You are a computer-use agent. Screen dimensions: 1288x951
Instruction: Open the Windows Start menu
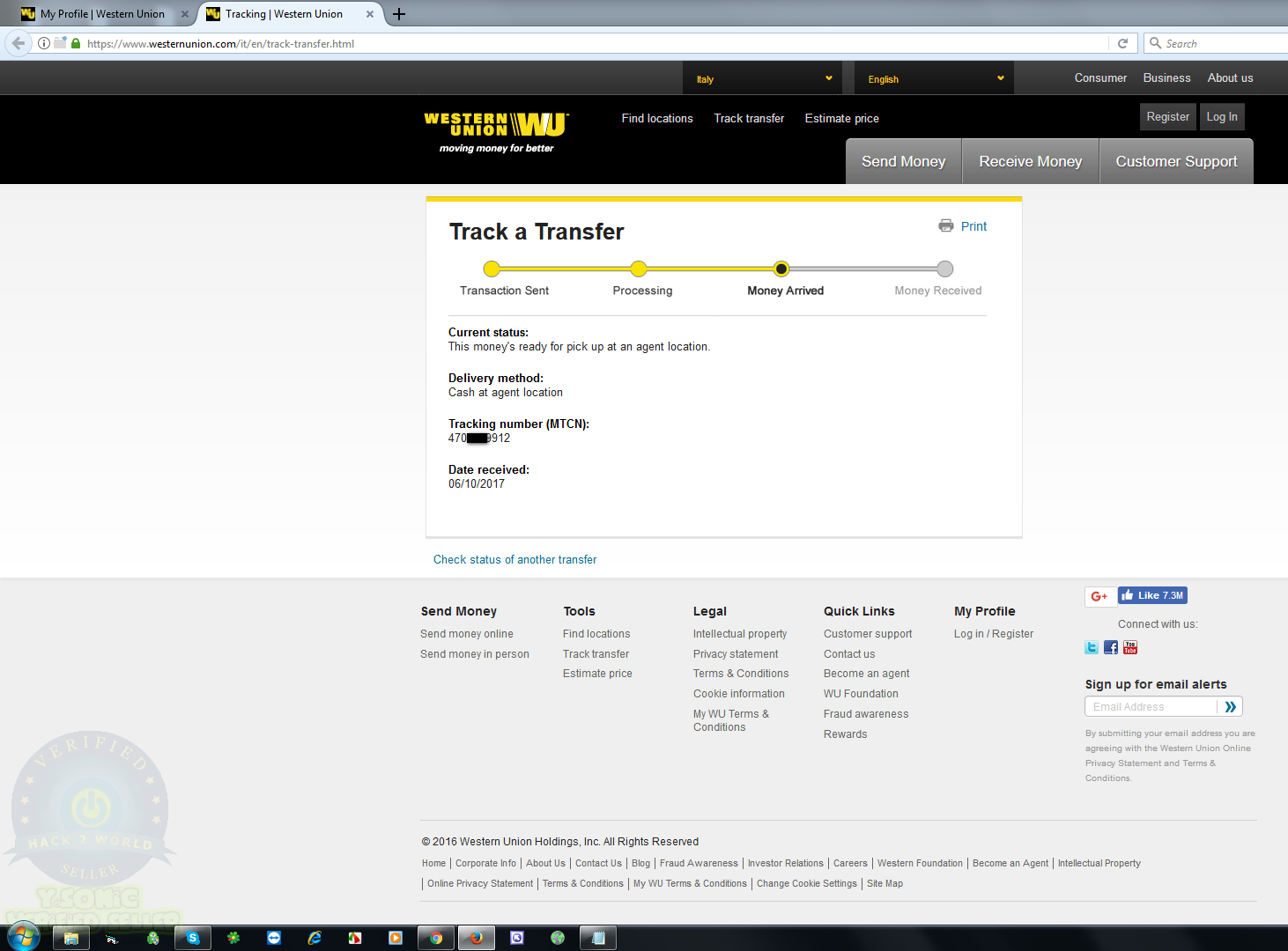click(x=23, y=937)
